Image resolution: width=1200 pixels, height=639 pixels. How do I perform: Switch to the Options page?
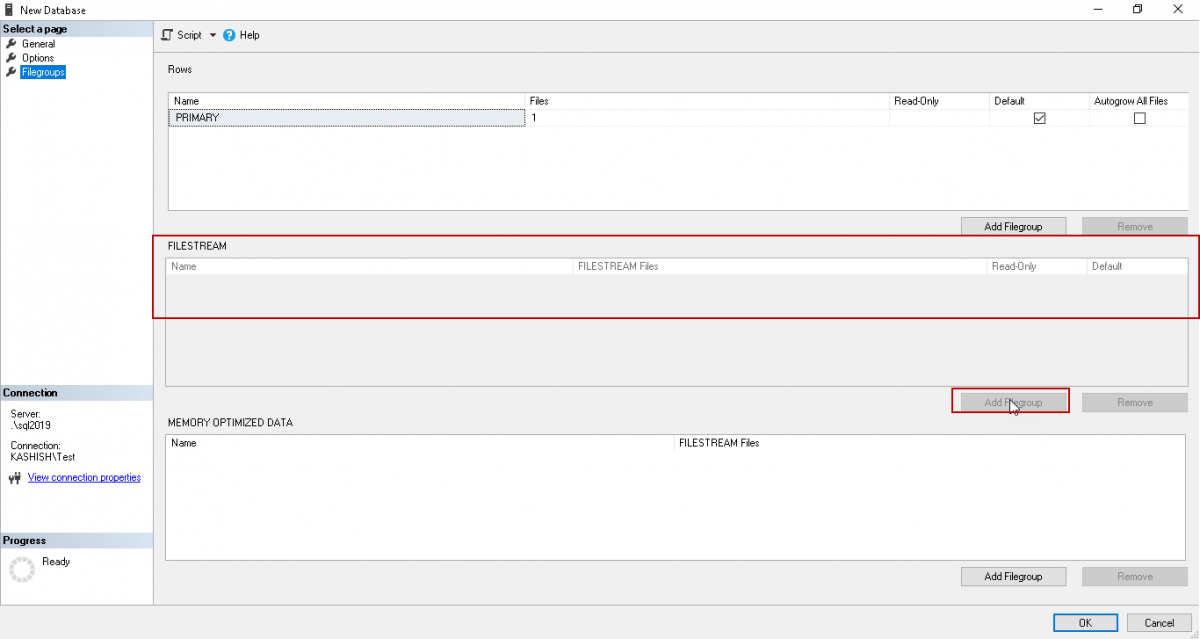[x=38, y=58]
